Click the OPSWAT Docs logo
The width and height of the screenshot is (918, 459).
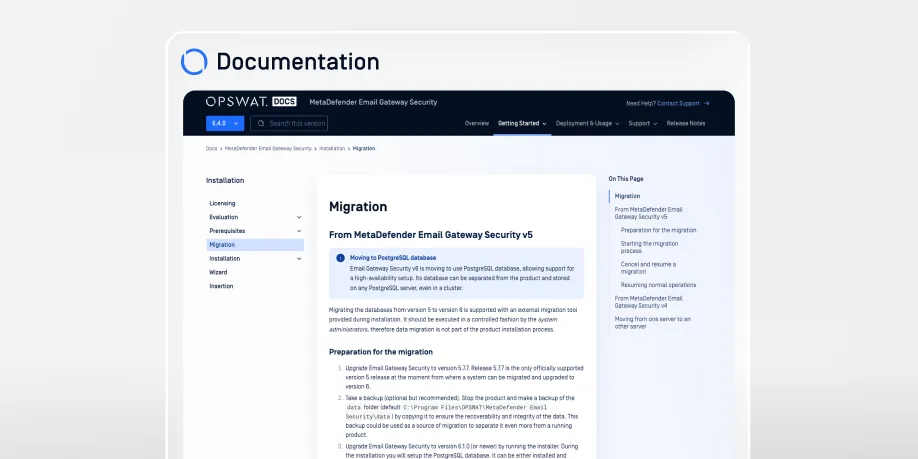coord(251,102)
